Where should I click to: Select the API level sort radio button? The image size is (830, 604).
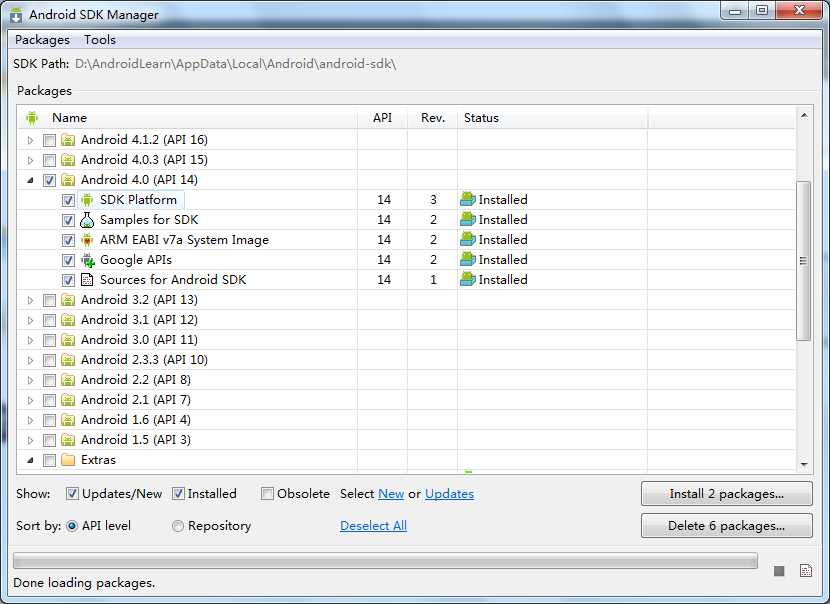[x=72, y=526]
